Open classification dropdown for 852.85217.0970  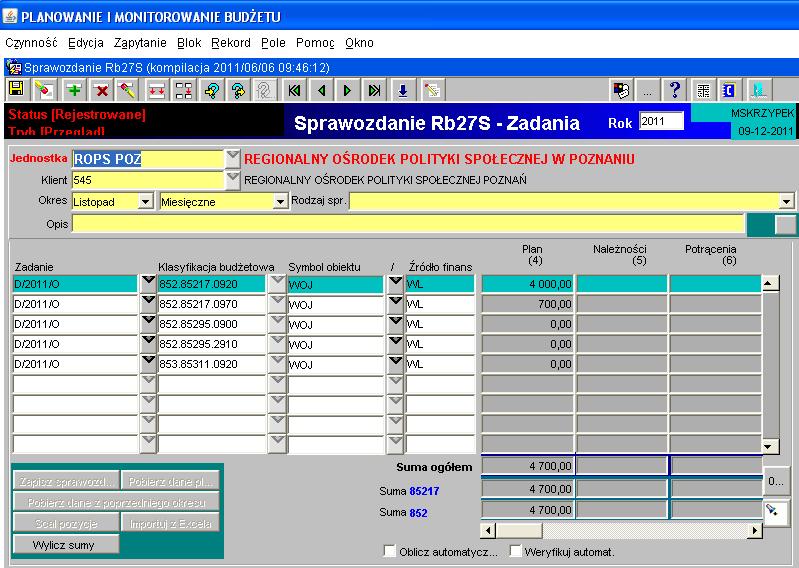(277, 304)
